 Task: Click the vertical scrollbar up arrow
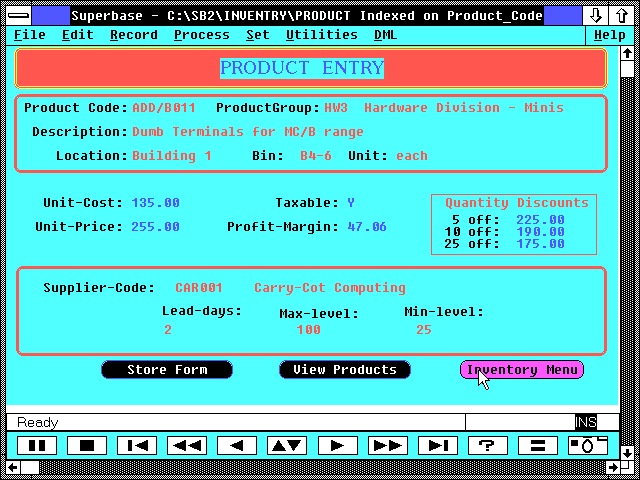tap(627, 53)
